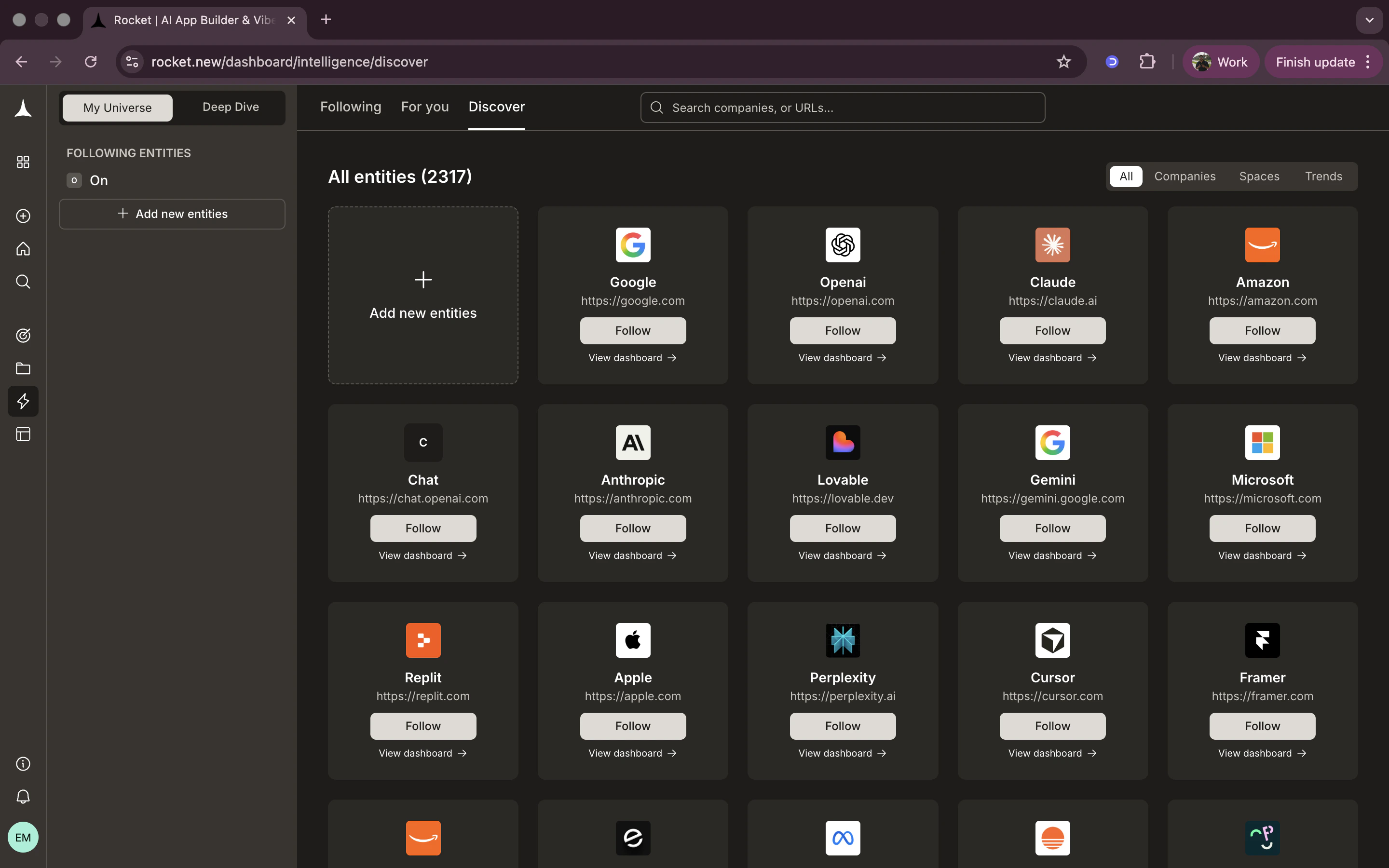Follow Perplexity
This screenshot has width=1389, height=868.
843,726
